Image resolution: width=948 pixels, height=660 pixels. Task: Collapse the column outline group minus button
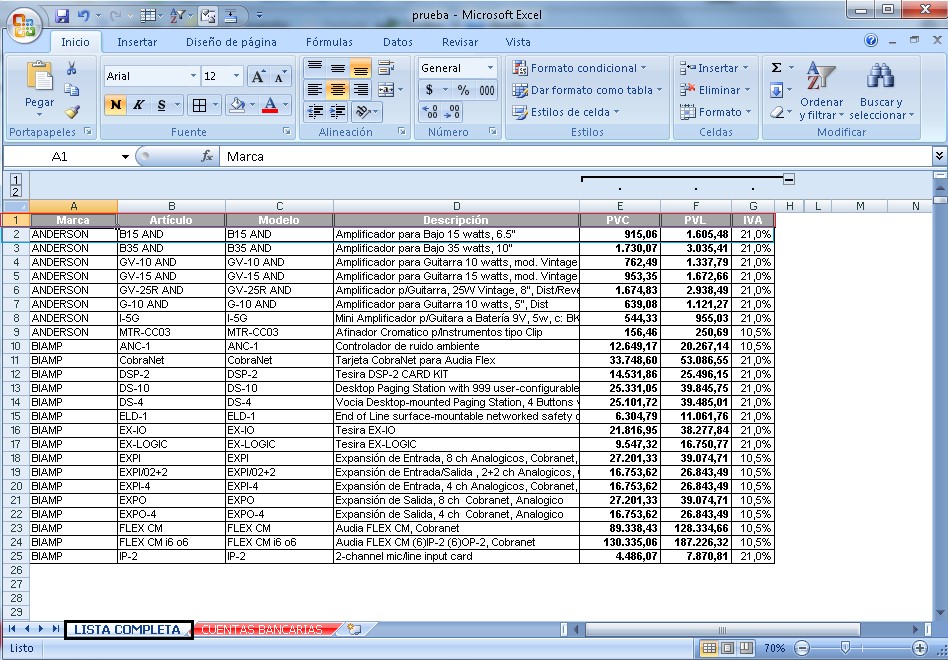788,178
